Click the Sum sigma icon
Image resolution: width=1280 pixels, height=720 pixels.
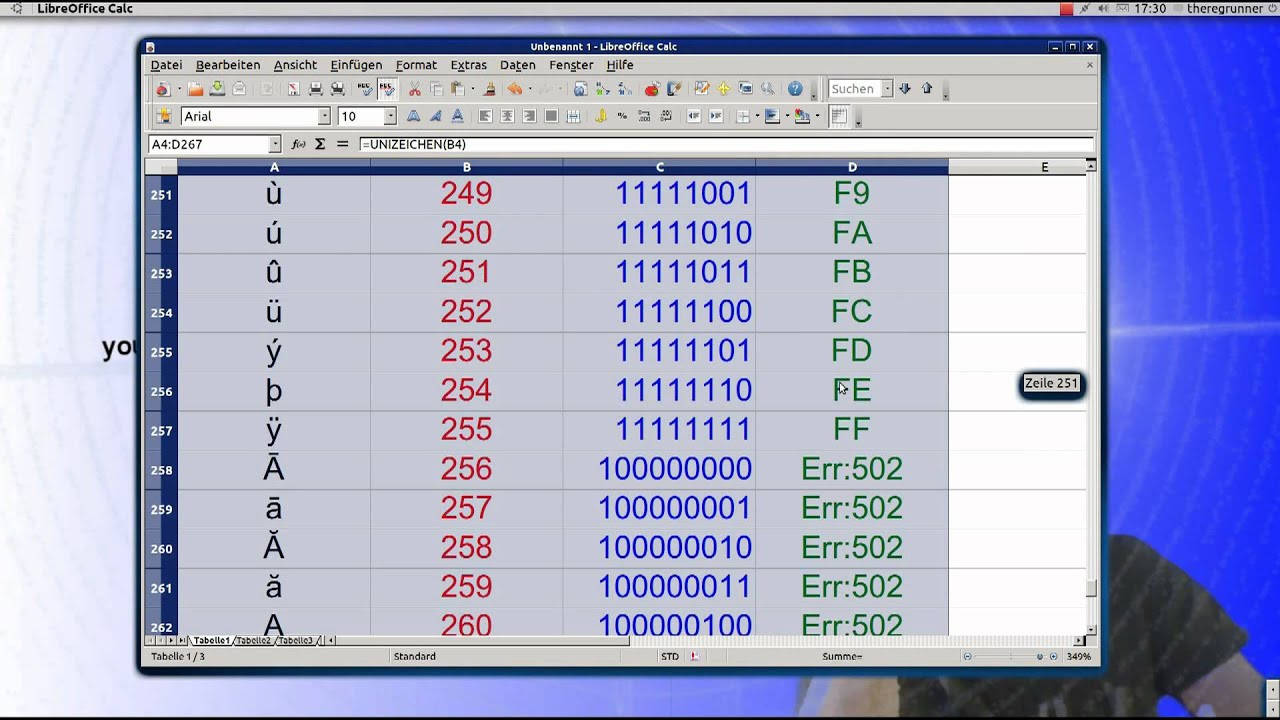point(320,144)
